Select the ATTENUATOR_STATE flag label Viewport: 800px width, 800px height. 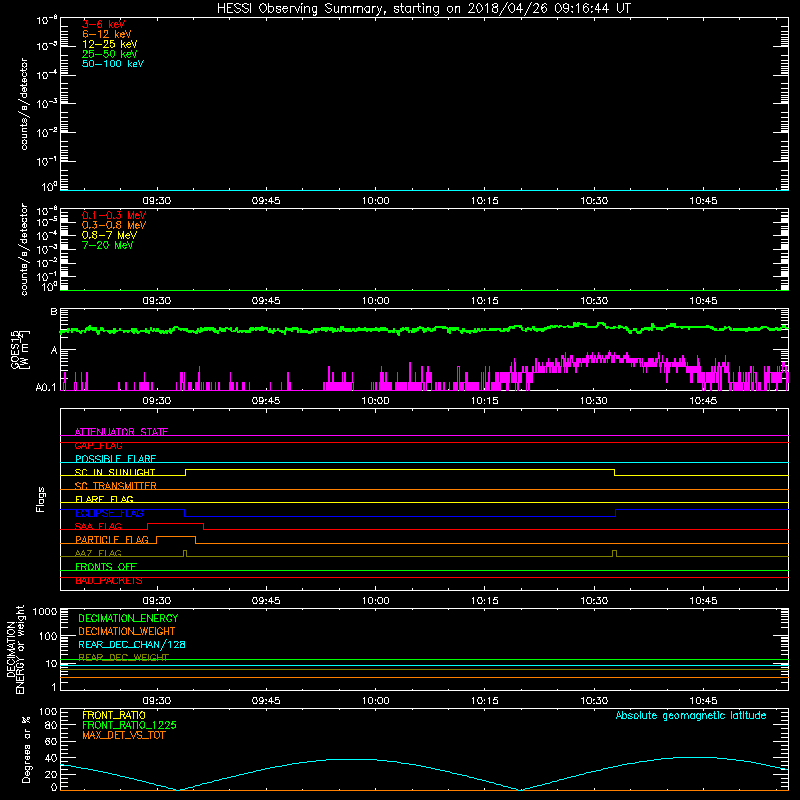click(121, 432)
